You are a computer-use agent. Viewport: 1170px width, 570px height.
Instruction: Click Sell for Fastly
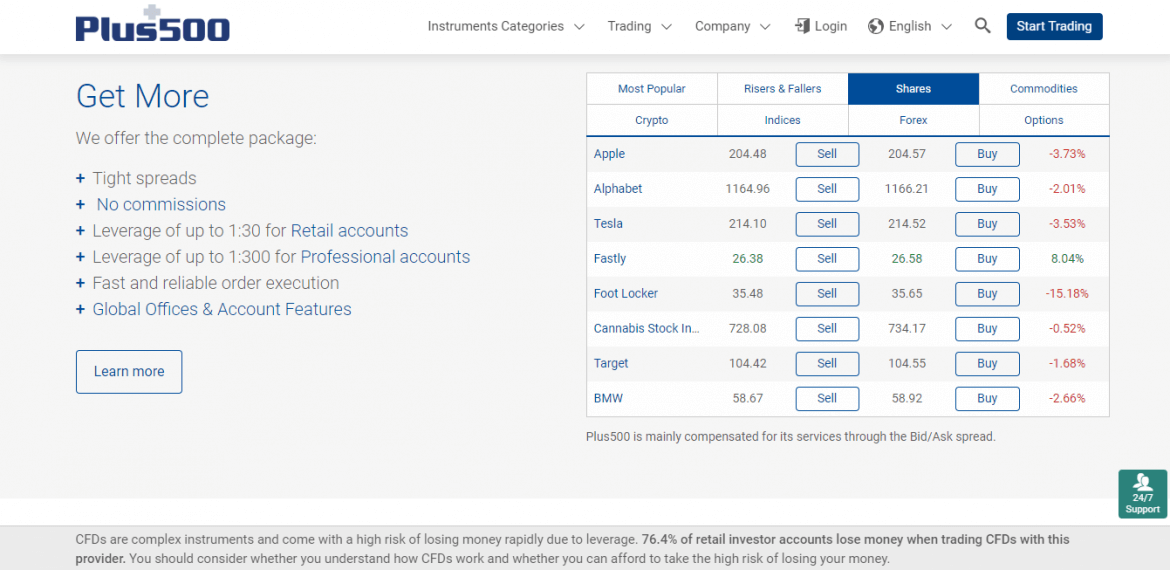(827, 259)
